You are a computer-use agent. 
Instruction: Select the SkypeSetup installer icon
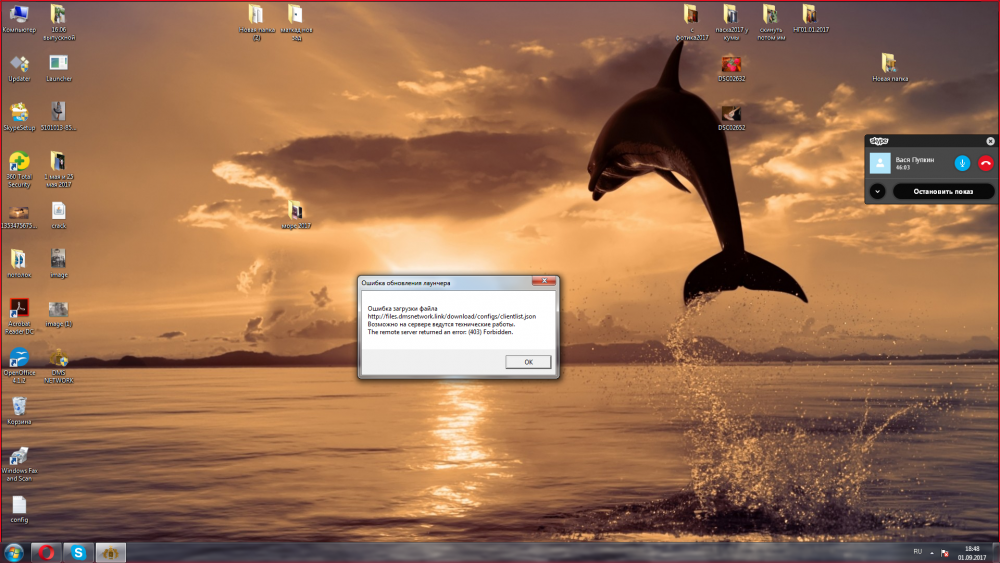point(19,113)
